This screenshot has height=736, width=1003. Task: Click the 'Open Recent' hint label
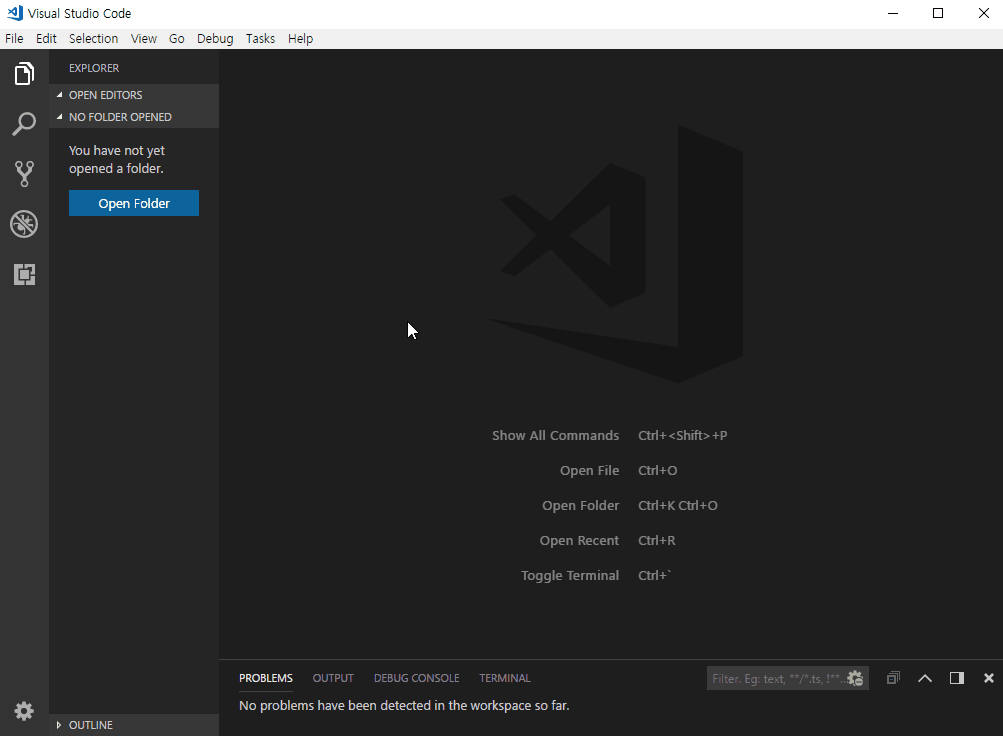point(579,540)
